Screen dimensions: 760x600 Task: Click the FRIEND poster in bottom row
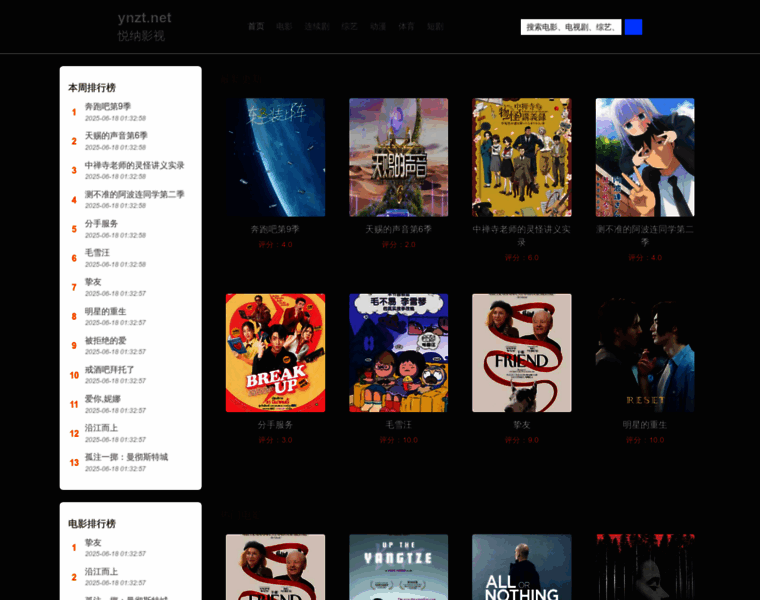(275, 567)
